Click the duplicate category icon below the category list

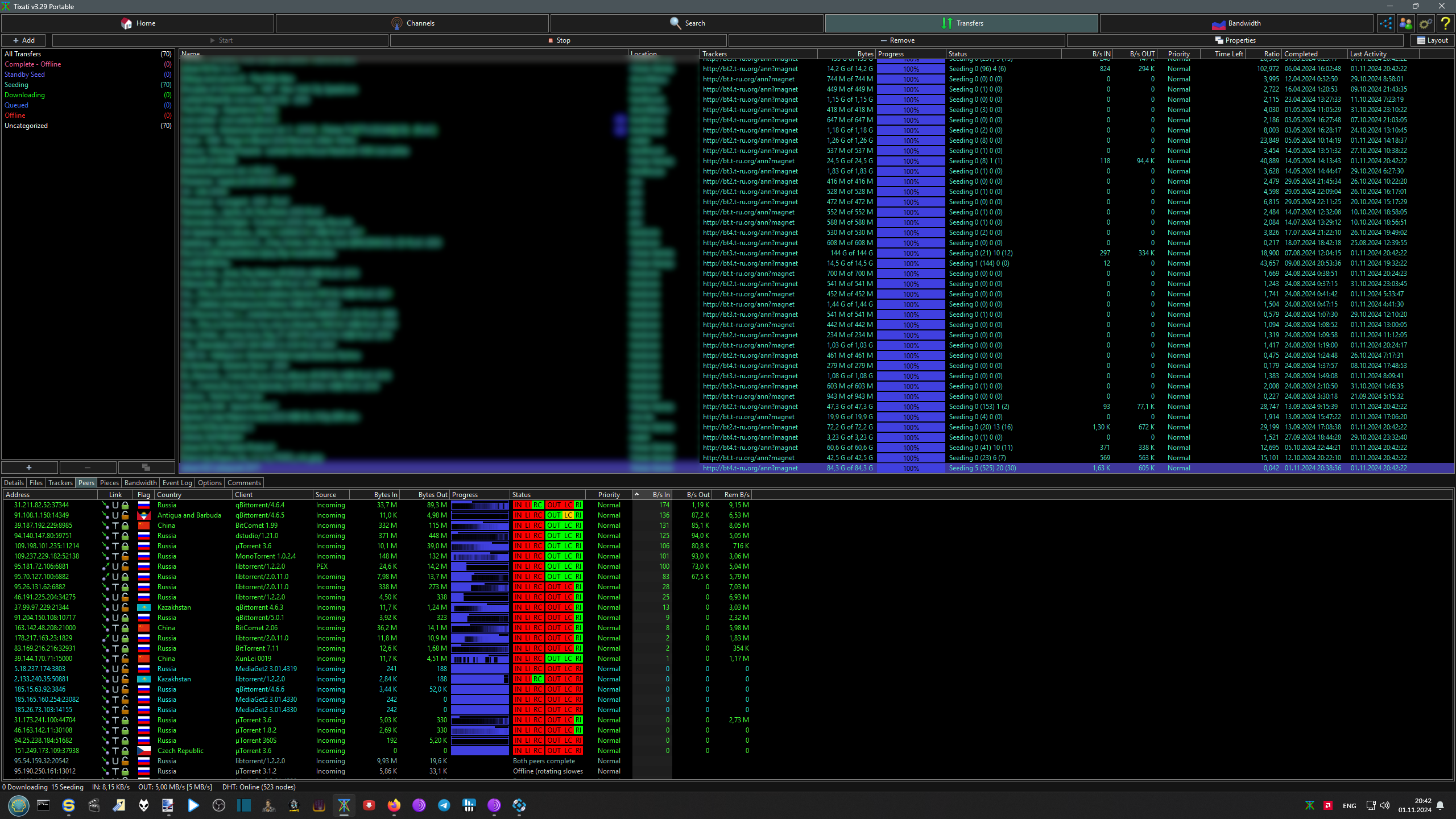point(146,468)
